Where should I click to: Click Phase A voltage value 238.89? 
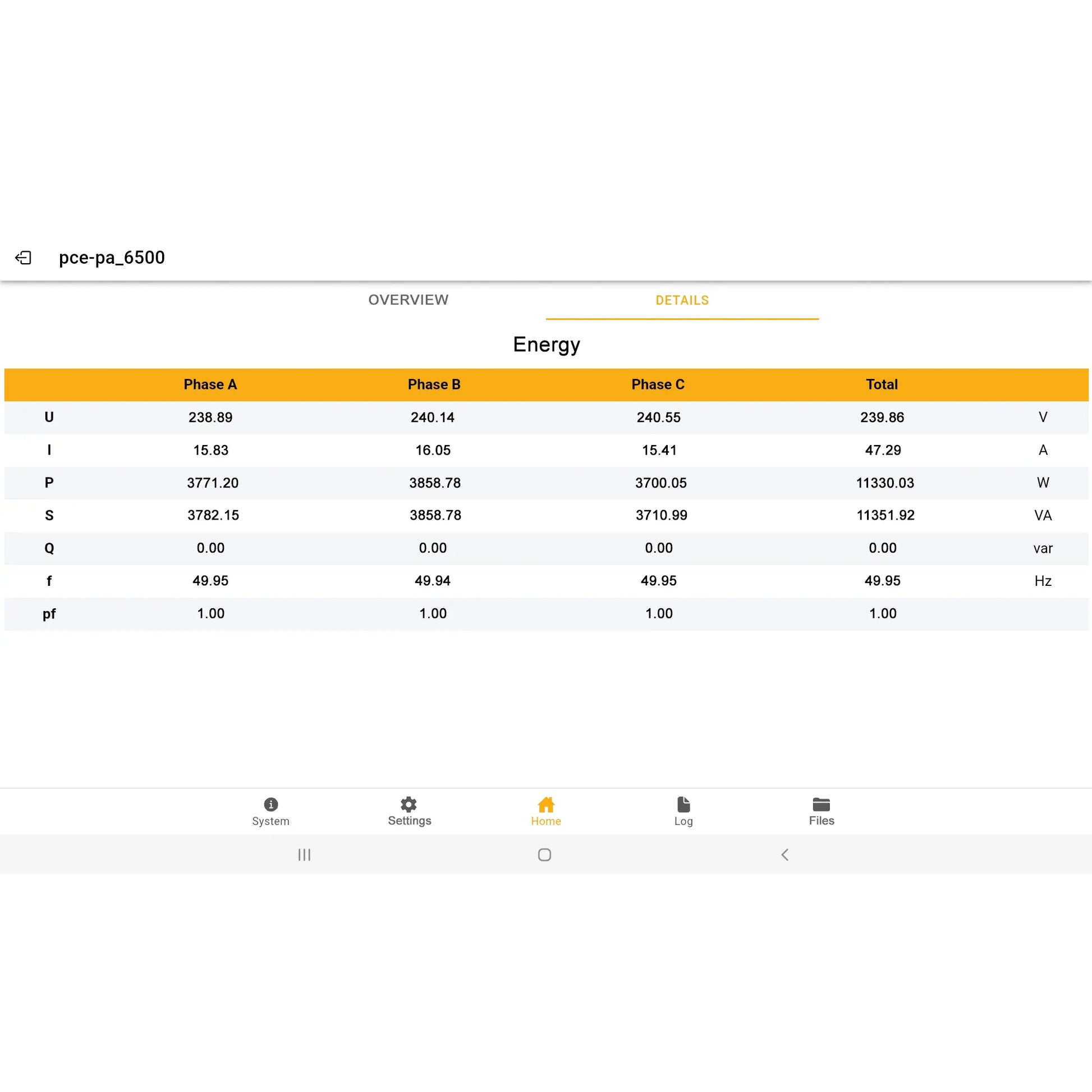210,417
